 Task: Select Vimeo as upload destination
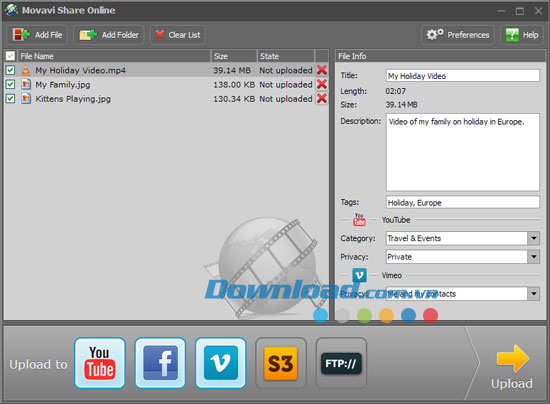click(x=220, y=363)
